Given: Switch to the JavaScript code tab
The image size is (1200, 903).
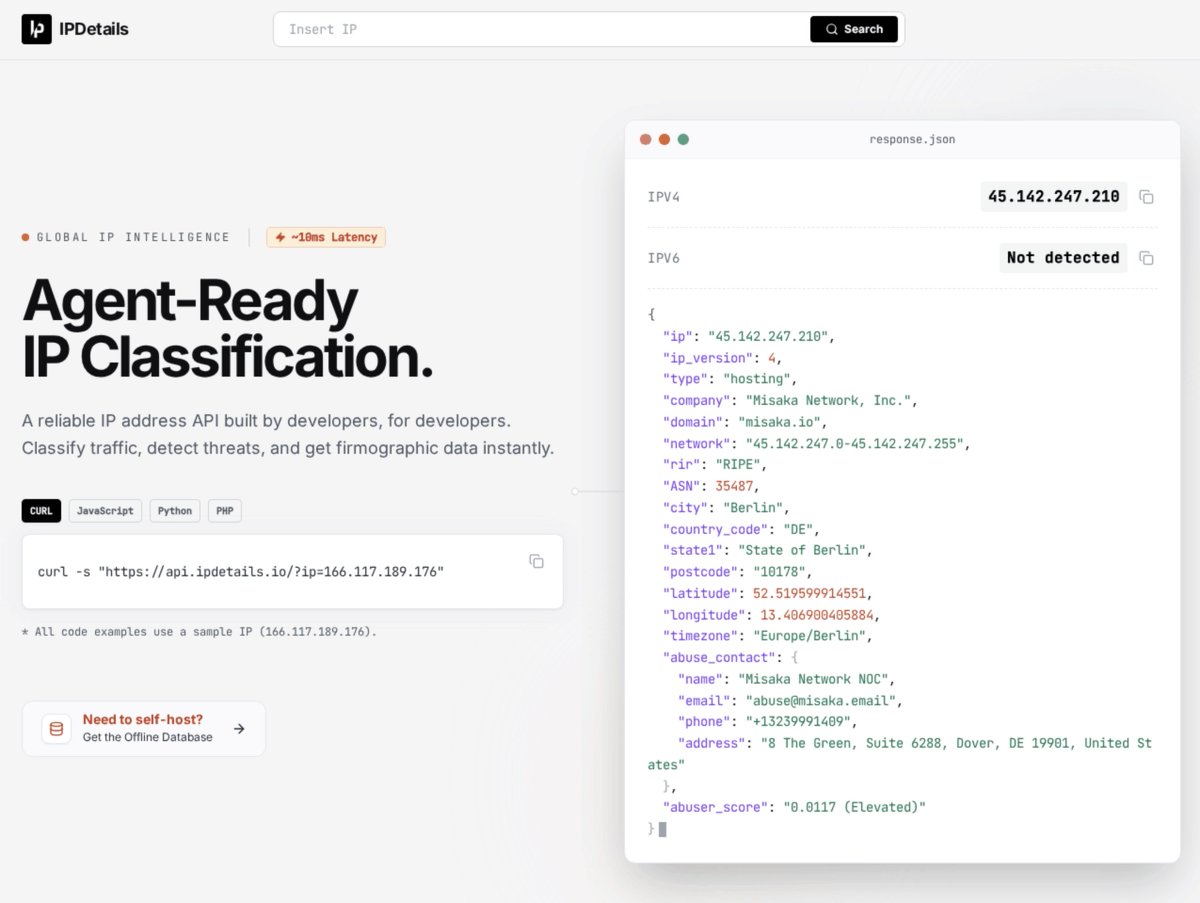Looking at the screenshot, I should point(105,511).
